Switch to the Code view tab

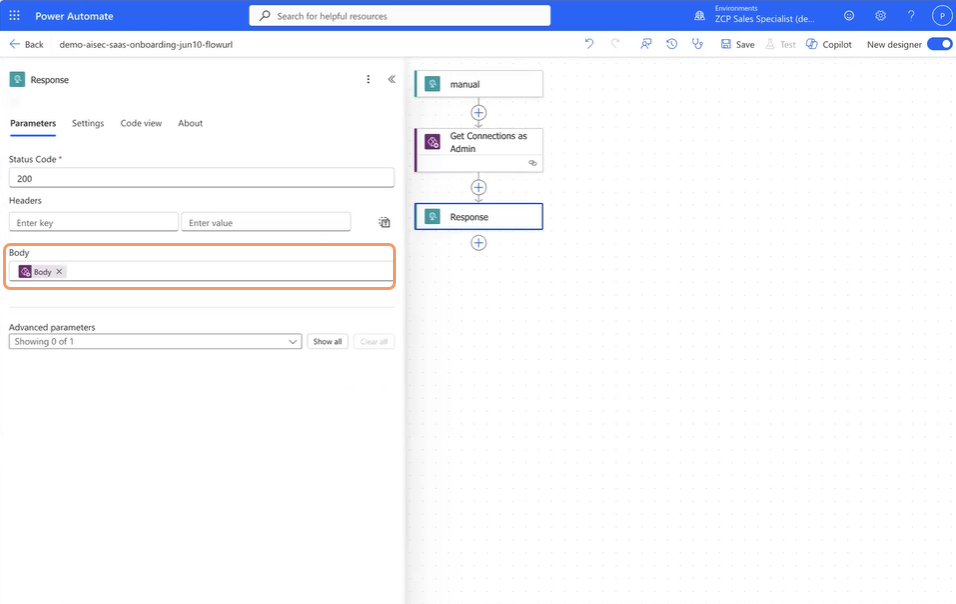[141, 123]
